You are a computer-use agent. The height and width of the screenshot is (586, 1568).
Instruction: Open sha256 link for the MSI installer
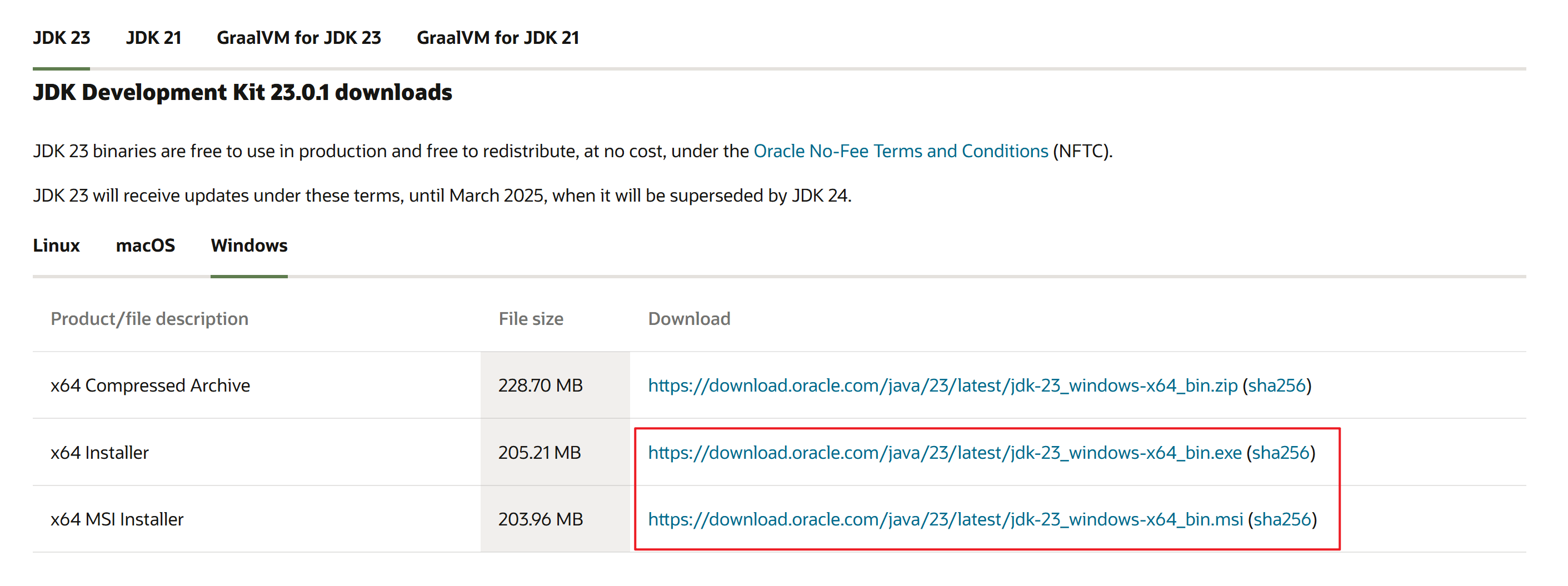(1281, 519)
